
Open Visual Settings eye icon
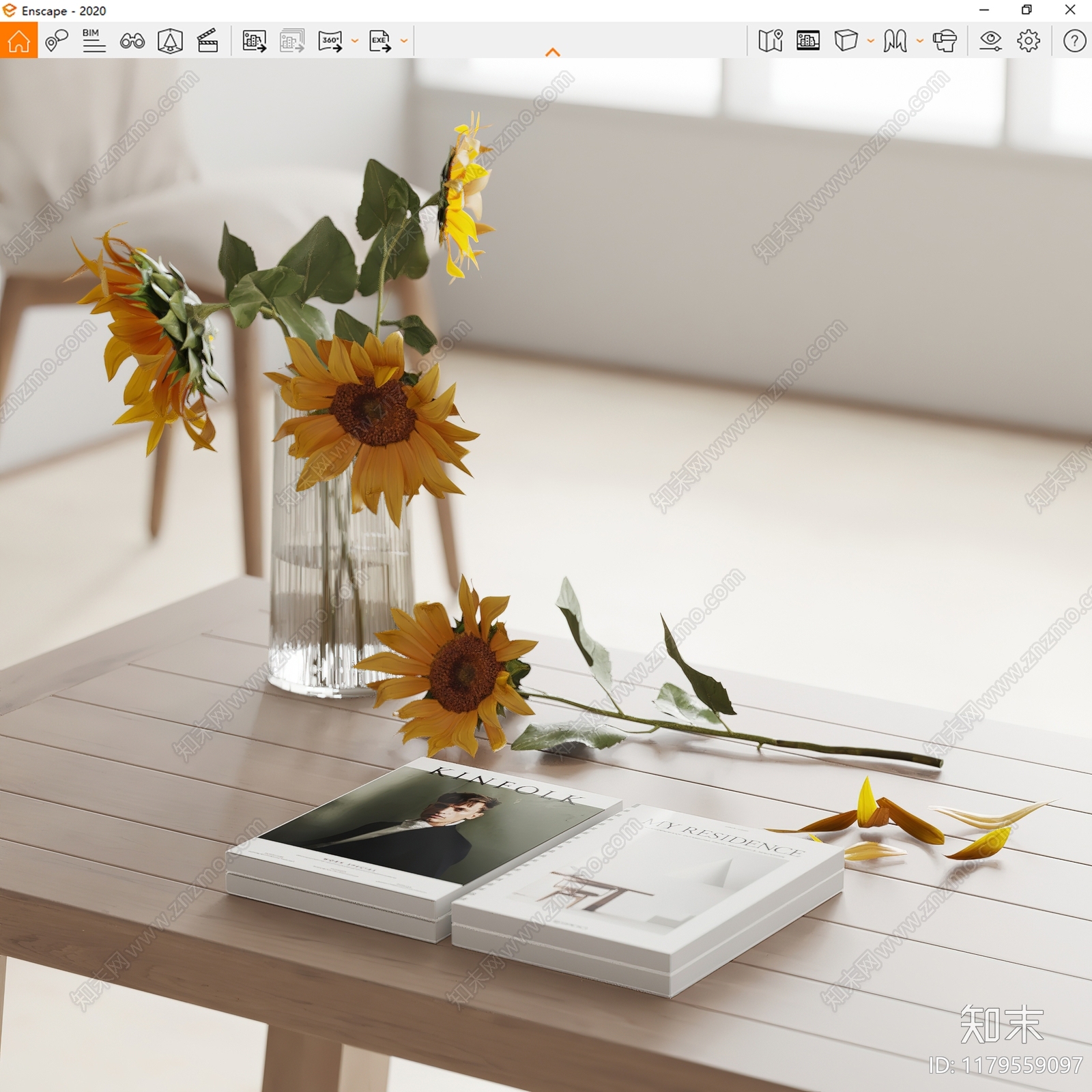coord(990,41)
